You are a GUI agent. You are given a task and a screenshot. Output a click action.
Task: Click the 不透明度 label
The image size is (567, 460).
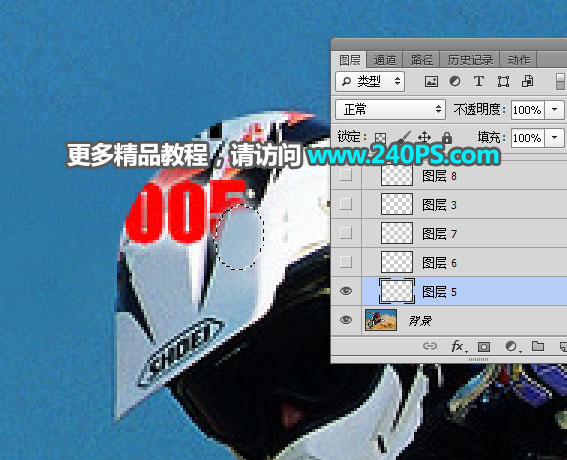point(479,109)
